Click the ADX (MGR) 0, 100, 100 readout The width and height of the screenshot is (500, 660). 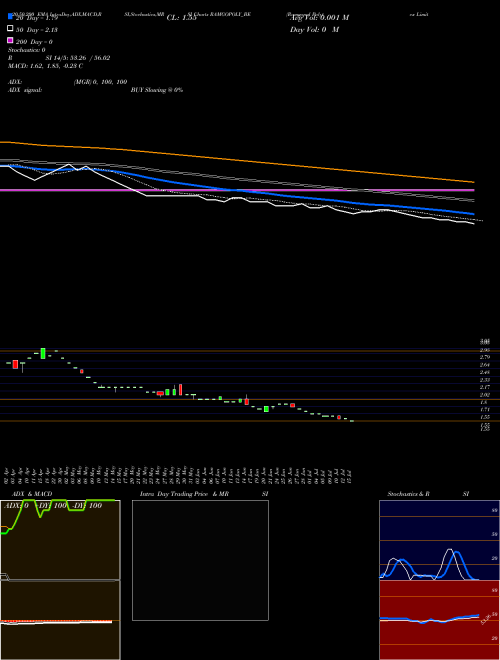pyautogui.click(x=100, y=82)
